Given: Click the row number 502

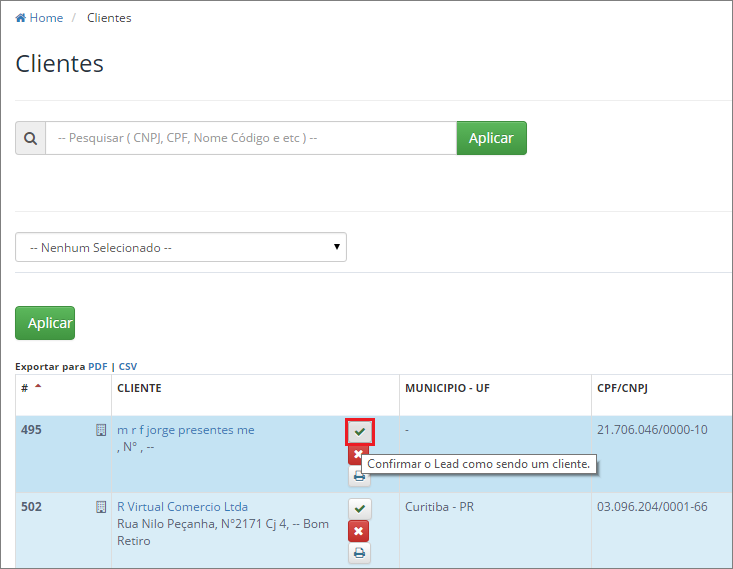Looking at the screenshot, I should point(31,507).
